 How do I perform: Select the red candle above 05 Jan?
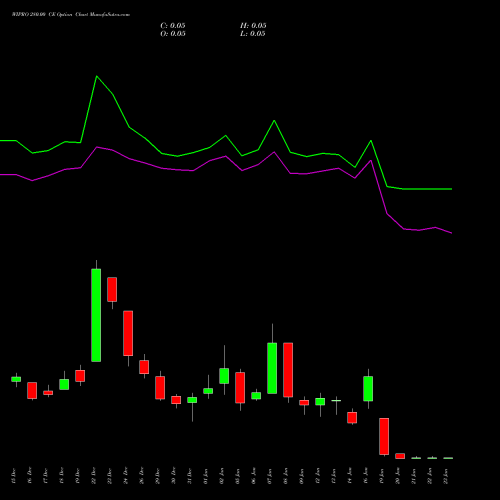[240, 388]
